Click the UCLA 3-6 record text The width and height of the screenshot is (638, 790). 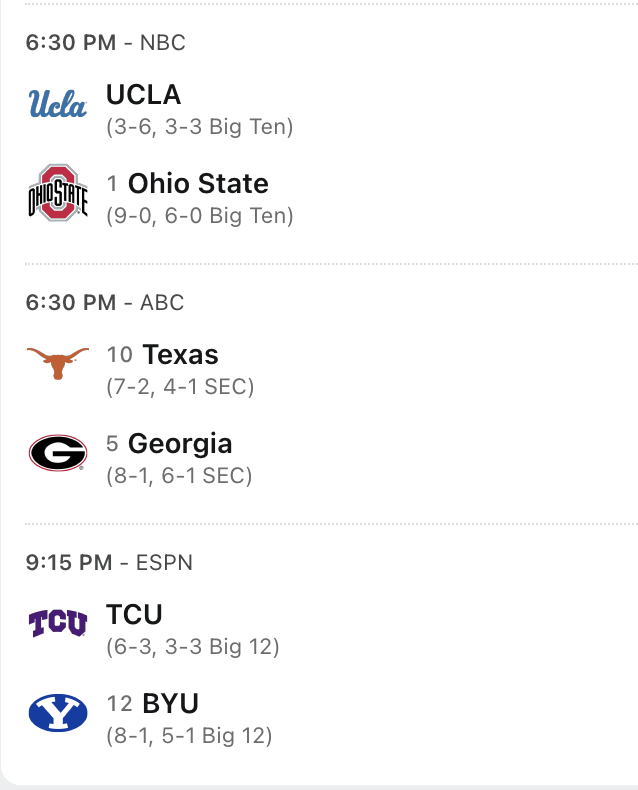coord(199,128)
